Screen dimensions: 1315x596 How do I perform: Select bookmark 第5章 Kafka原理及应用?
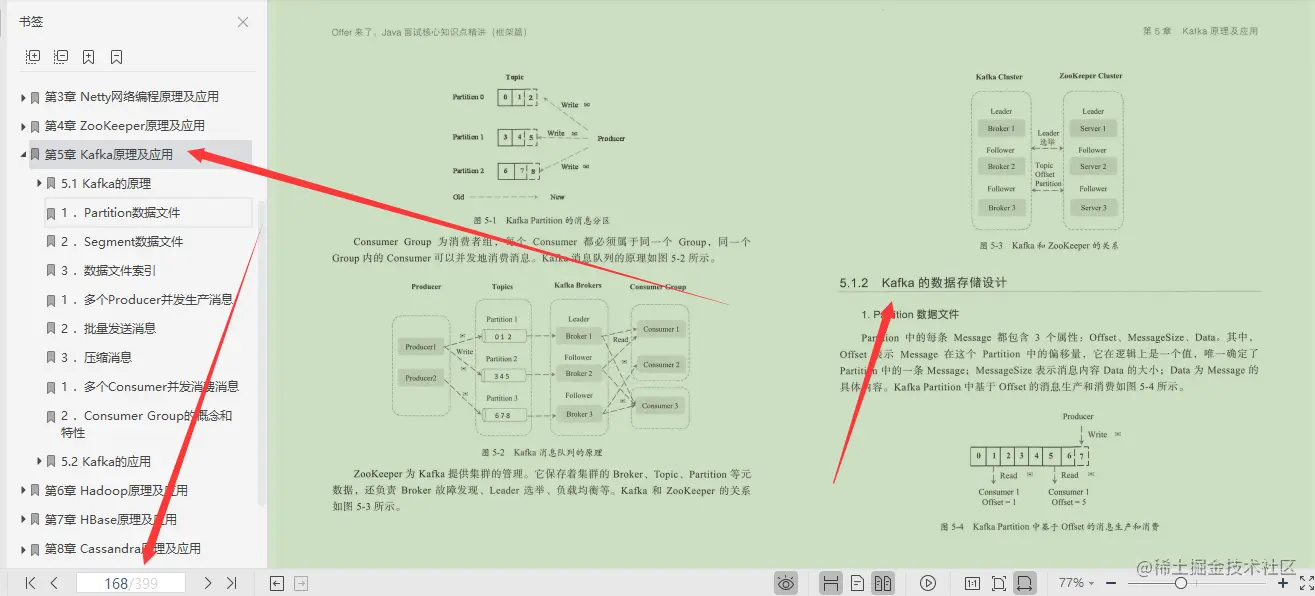pos(109,155)
